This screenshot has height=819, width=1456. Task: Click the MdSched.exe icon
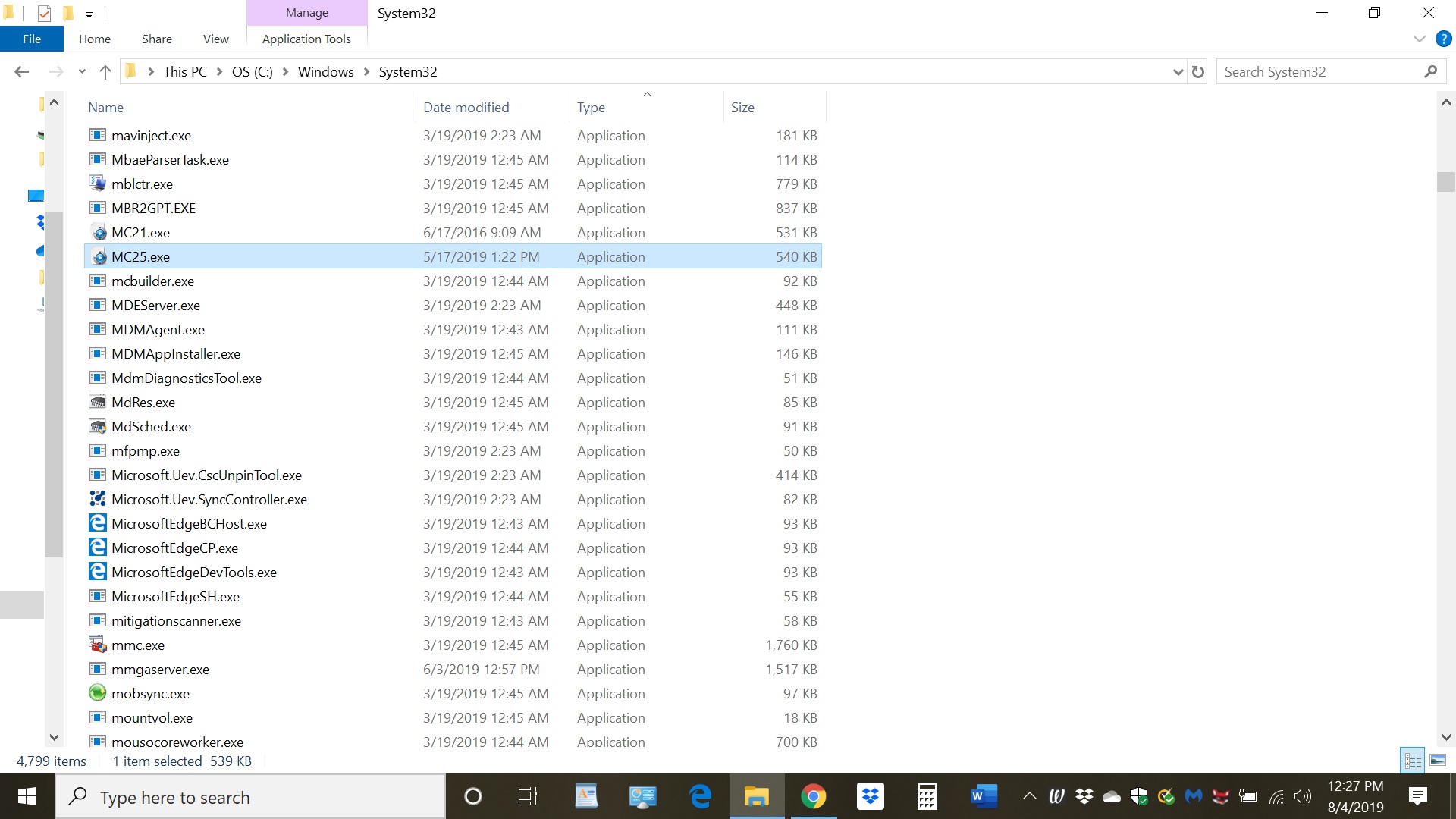(x=98, y=426)
